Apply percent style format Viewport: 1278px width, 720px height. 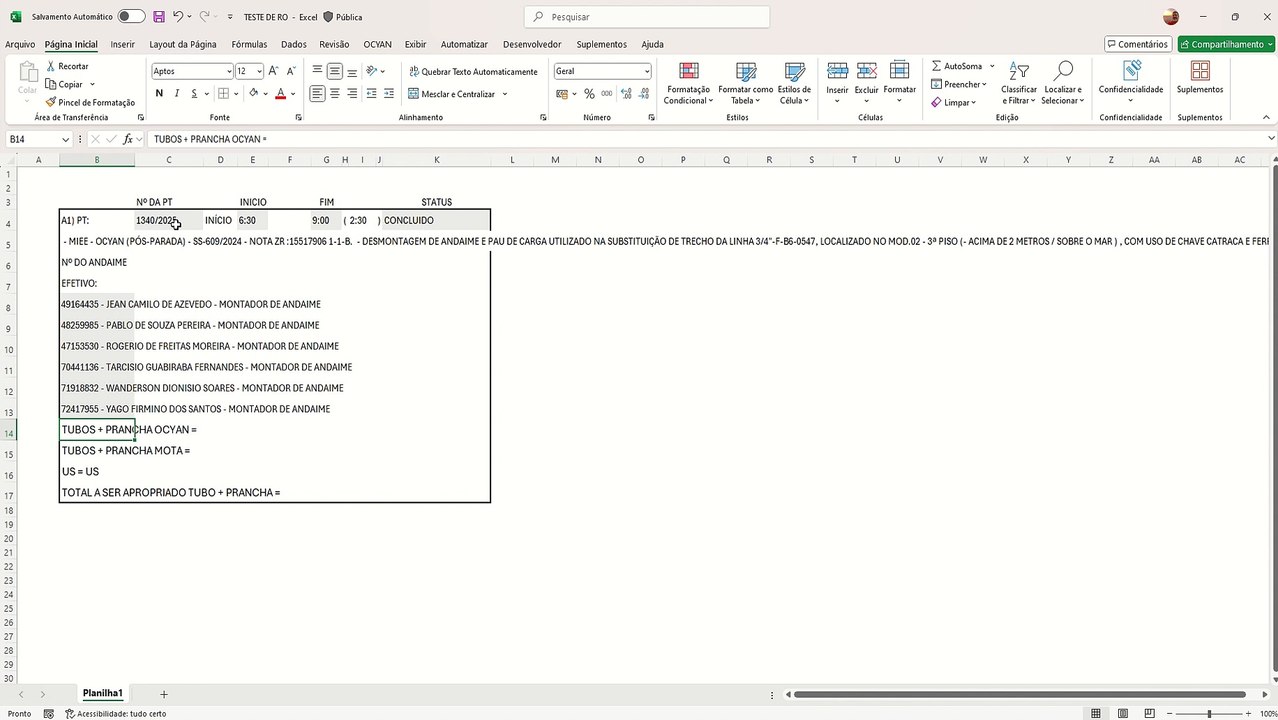point(589,93)
